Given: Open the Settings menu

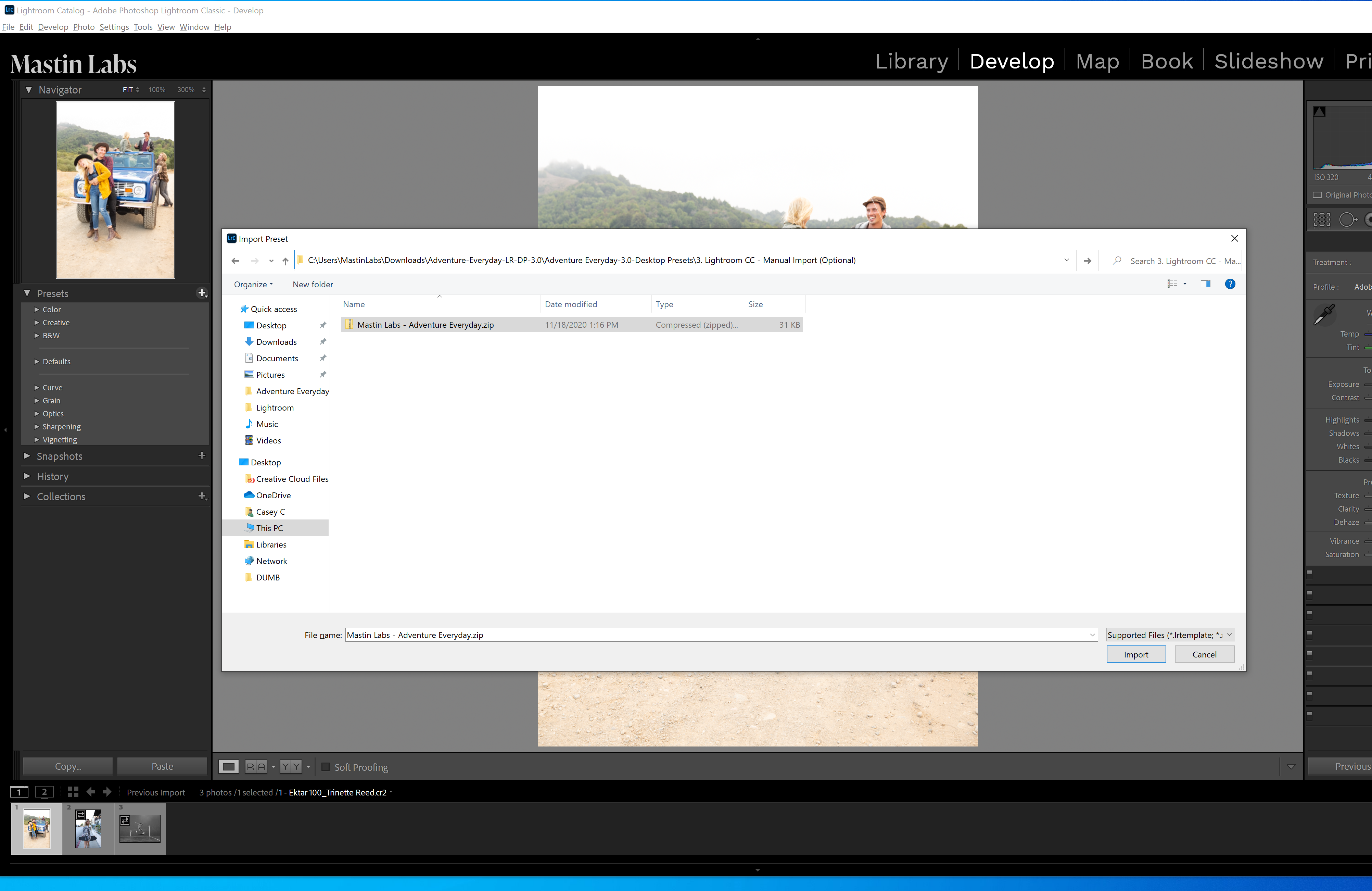Looking at the screenshot, I should click(114, 27).
